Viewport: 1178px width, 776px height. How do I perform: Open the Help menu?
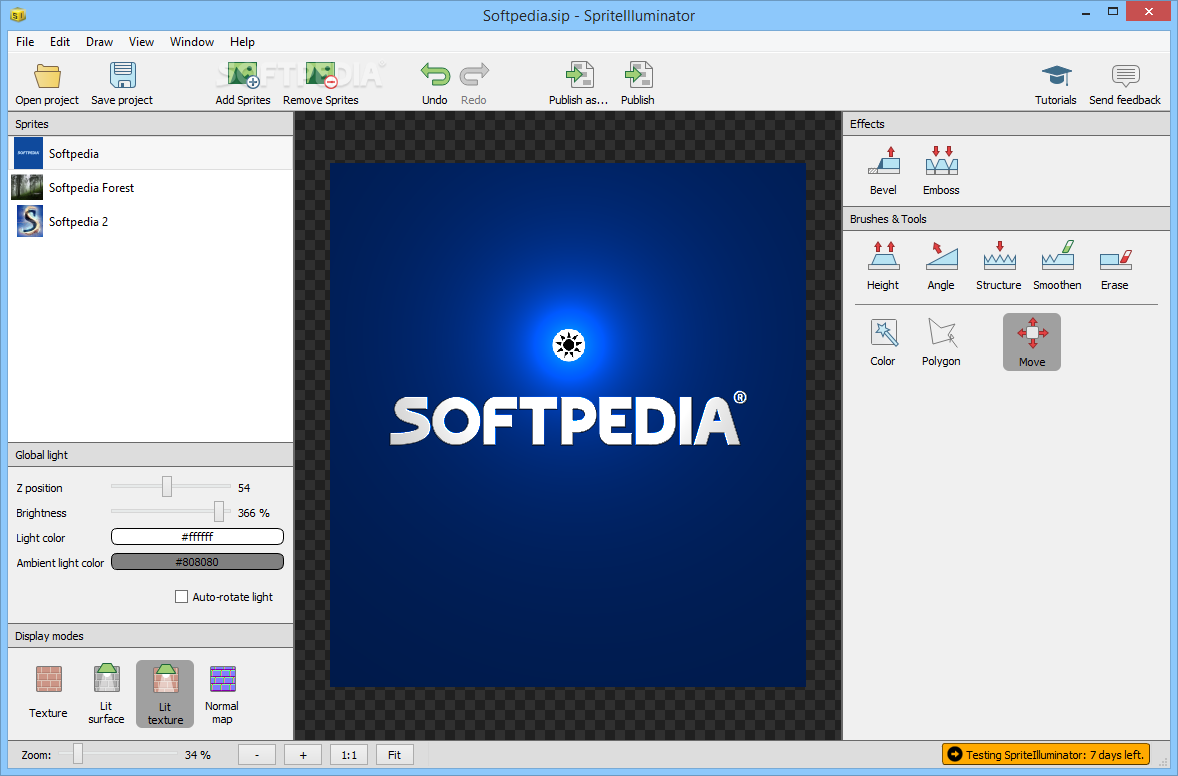(242, 42)
